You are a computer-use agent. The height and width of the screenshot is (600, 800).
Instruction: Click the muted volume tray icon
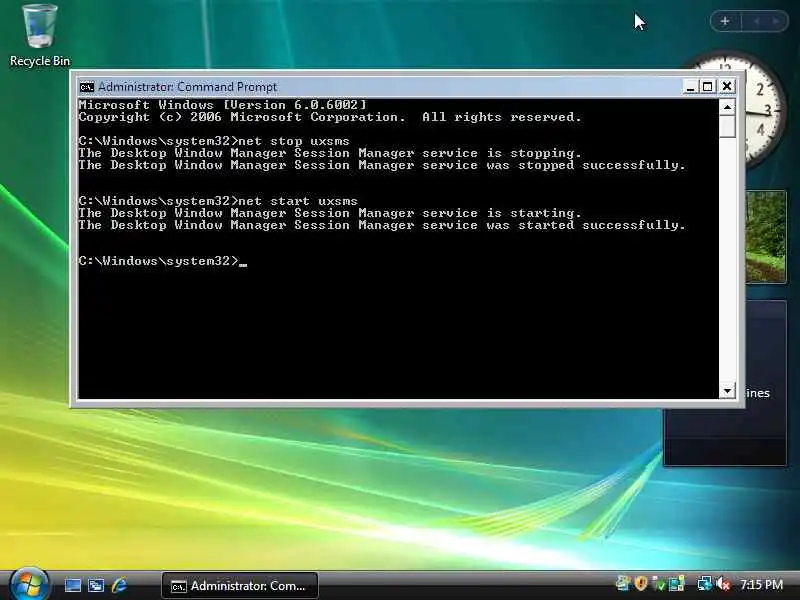(x=723, y=583)
